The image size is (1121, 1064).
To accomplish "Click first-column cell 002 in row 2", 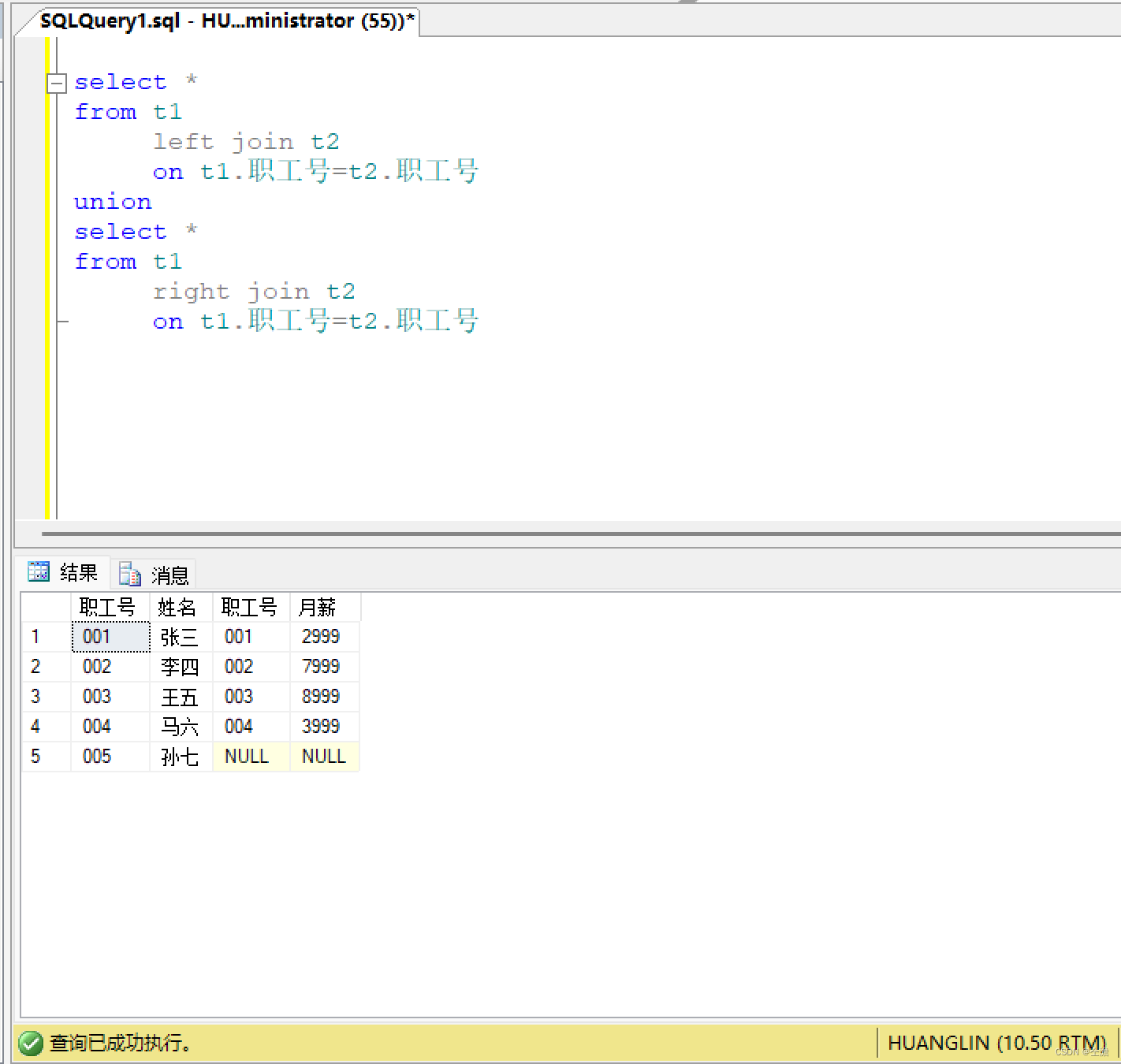I will [x=110, y=667].
